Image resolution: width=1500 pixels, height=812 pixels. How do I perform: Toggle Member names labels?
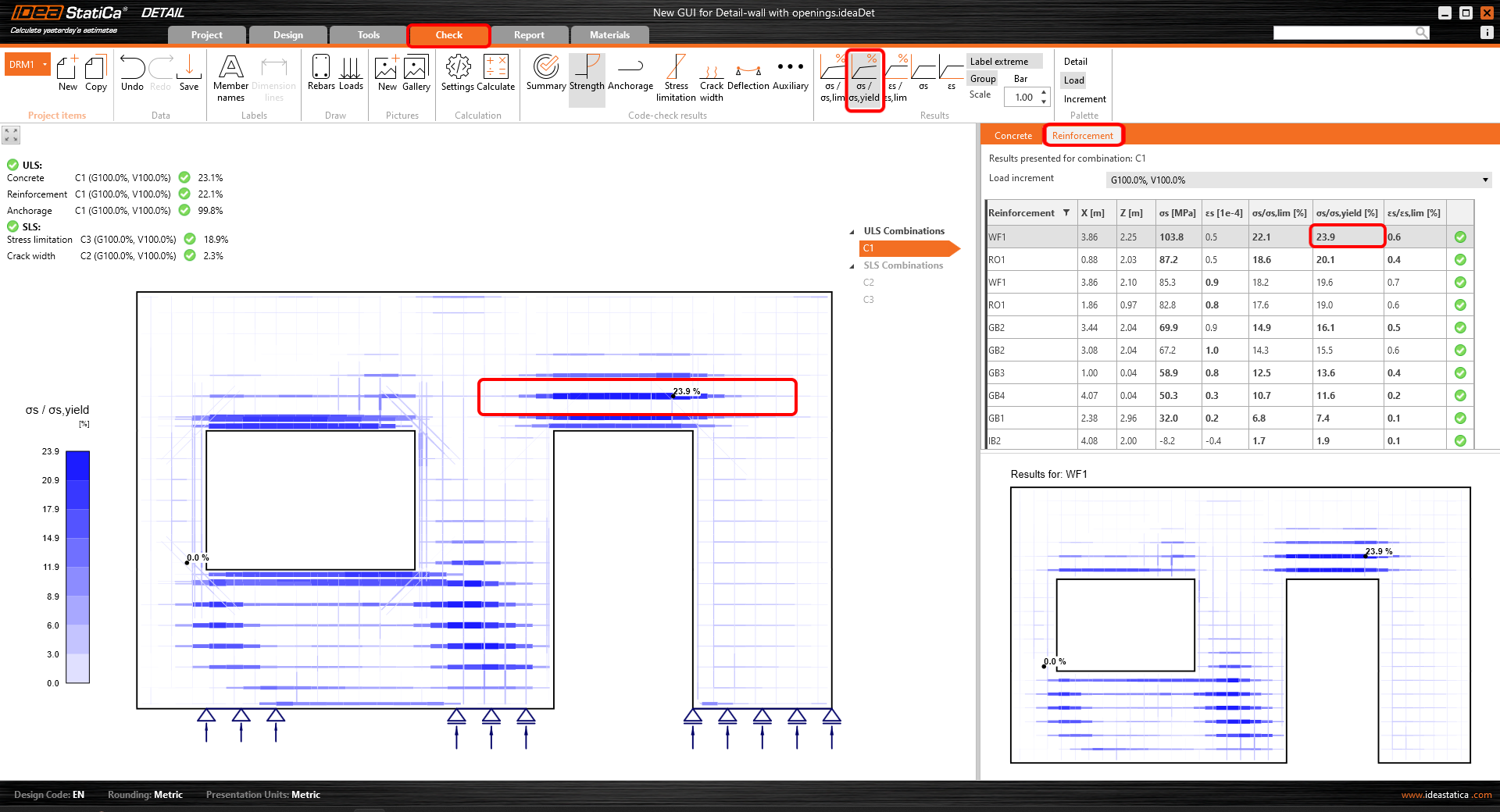230,78
